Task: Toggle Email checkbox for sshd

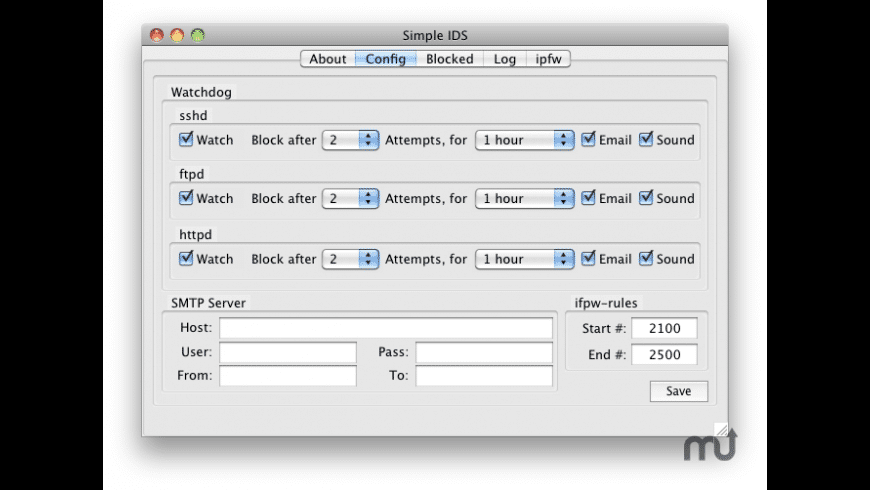Action: 588,139
